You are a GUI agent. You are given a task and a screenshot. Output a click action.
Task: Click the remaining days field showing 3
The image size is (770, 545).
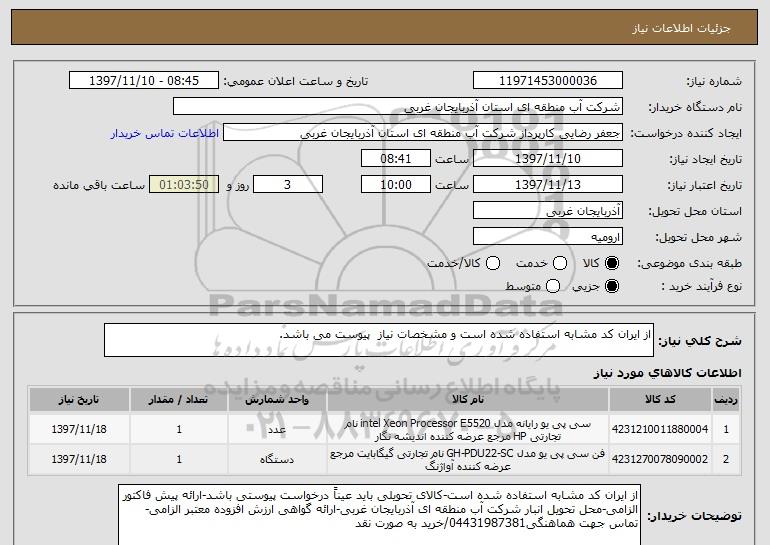click(x=288, y=185)
